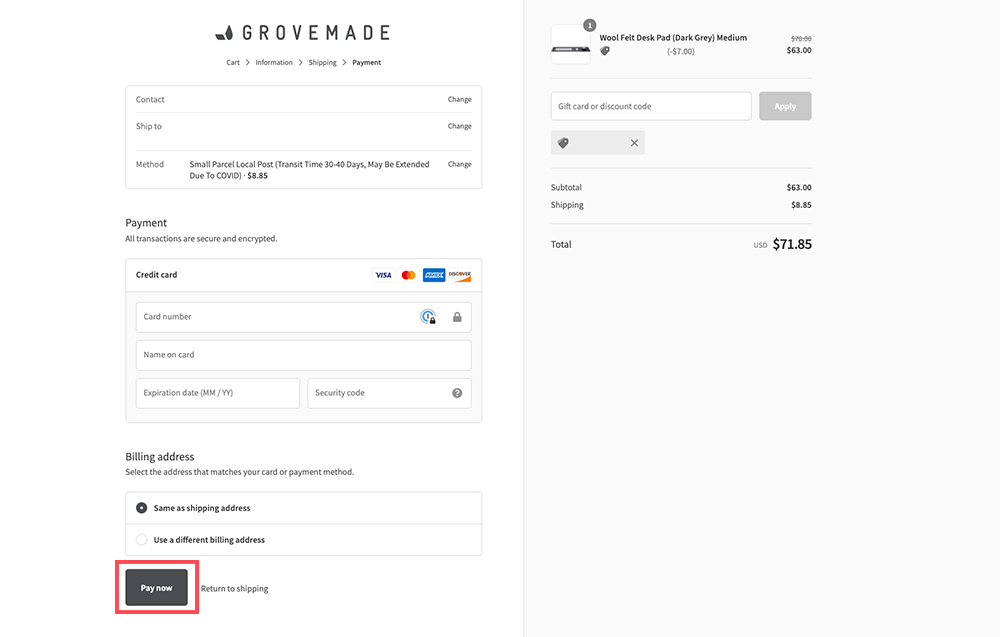Click the Payment section heading
This screenshot has width=1000, height=637.
[146, 223]
